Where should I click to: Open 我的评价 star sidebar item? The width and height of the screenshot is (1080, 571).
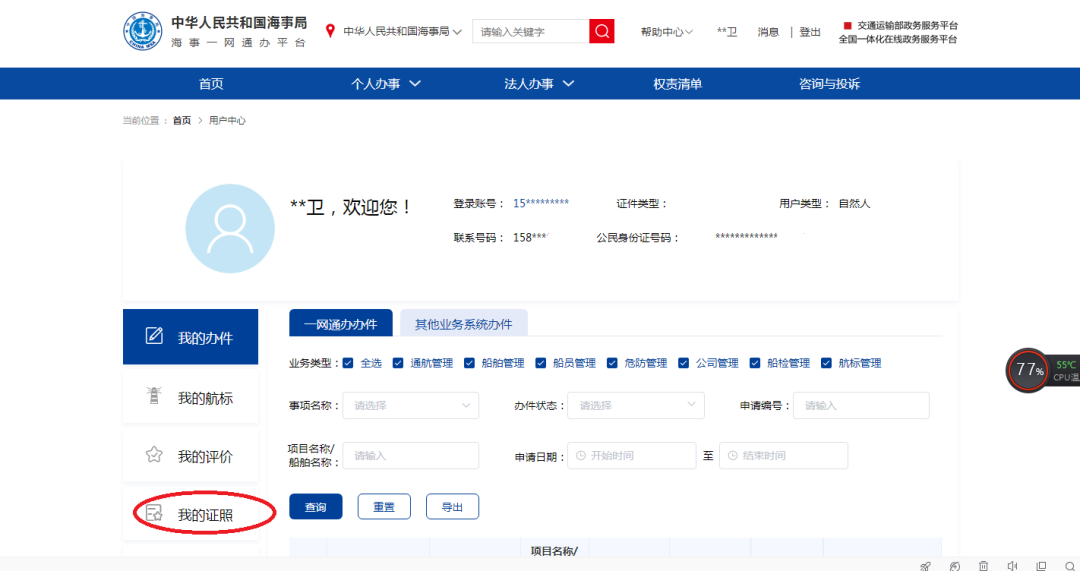tap(190, 456)
